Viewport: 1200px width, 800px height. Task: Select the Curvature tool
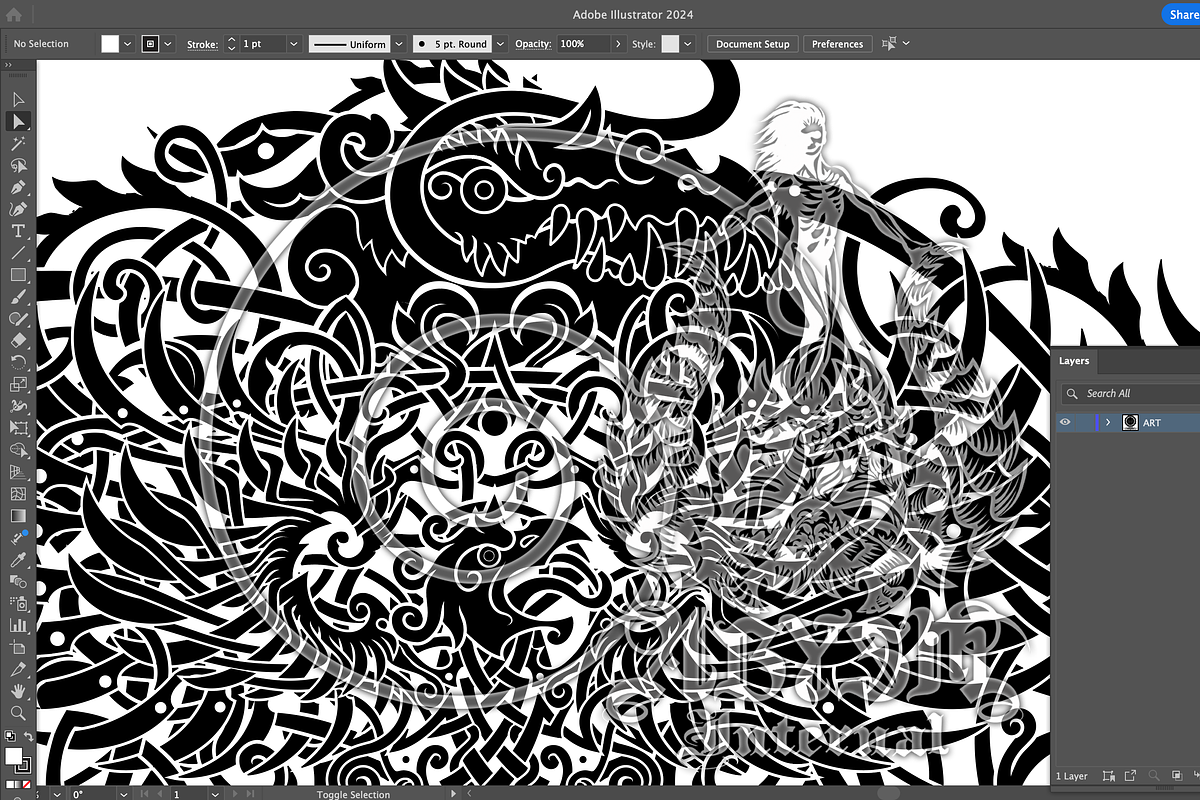click(18, 209)
